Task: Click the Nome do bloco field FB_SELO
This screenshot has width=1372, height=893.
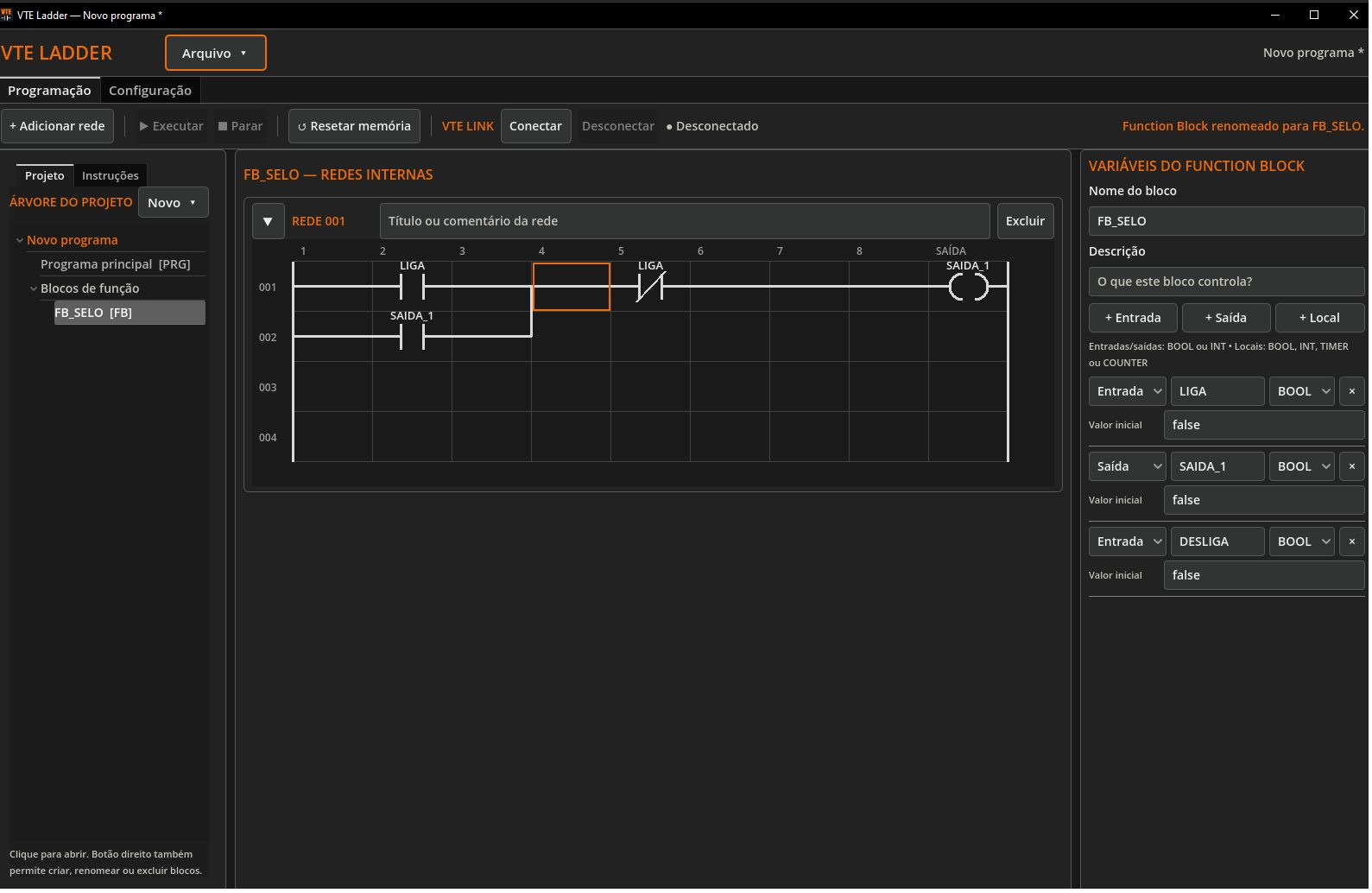Action: click(1226, 221)
